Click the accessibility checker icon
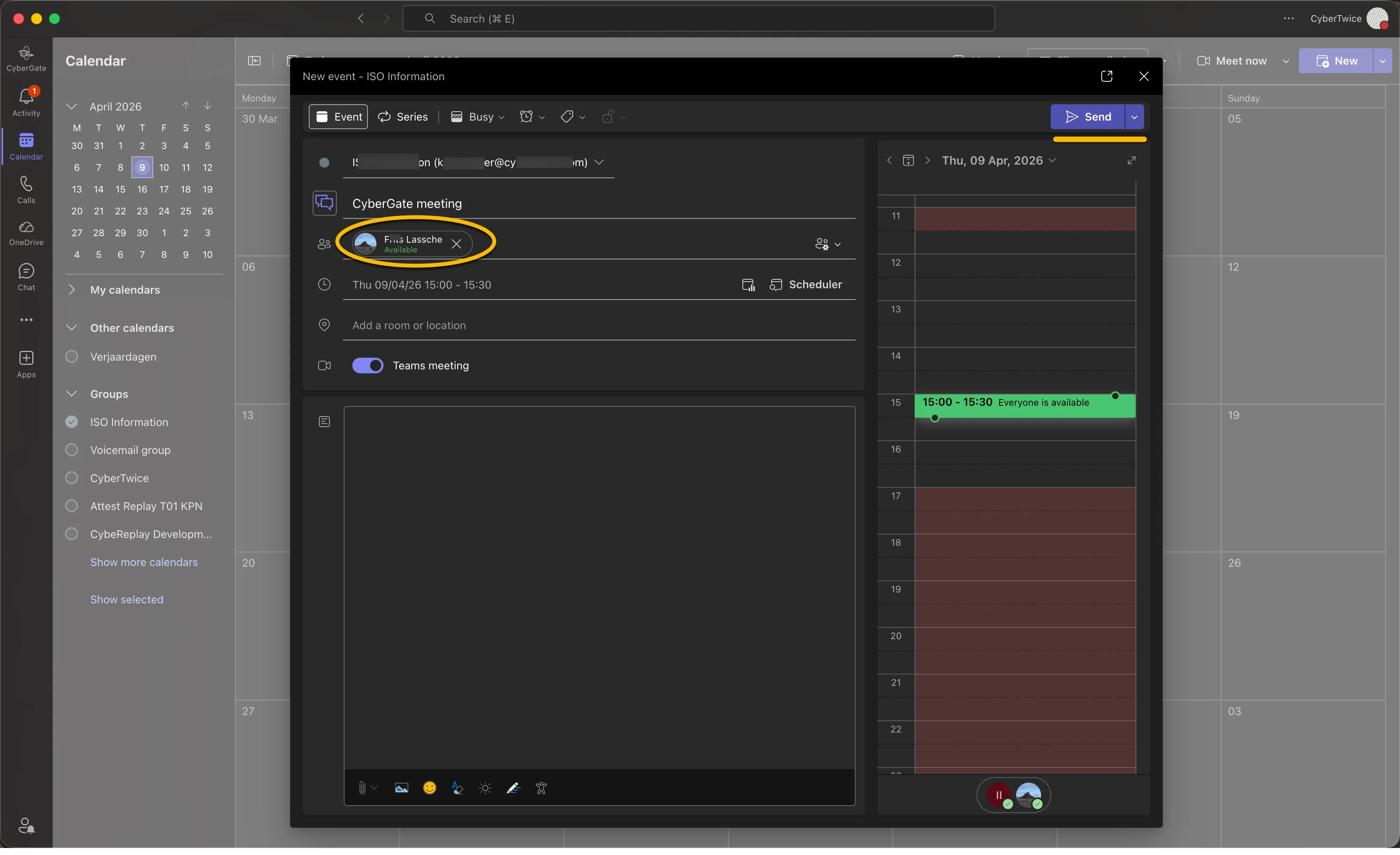The width and height of the screenshot is (1400, 855). point(541,788)
